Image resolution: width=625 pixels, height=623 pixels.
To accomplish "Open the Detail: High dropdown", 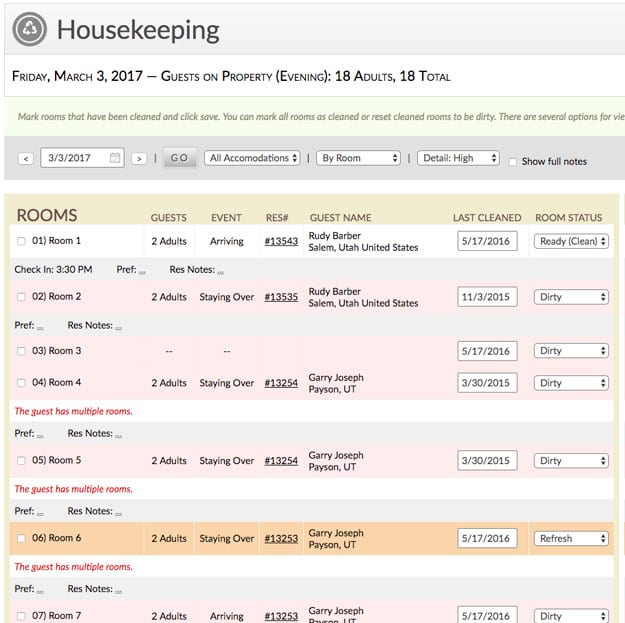I will [458, 158].
